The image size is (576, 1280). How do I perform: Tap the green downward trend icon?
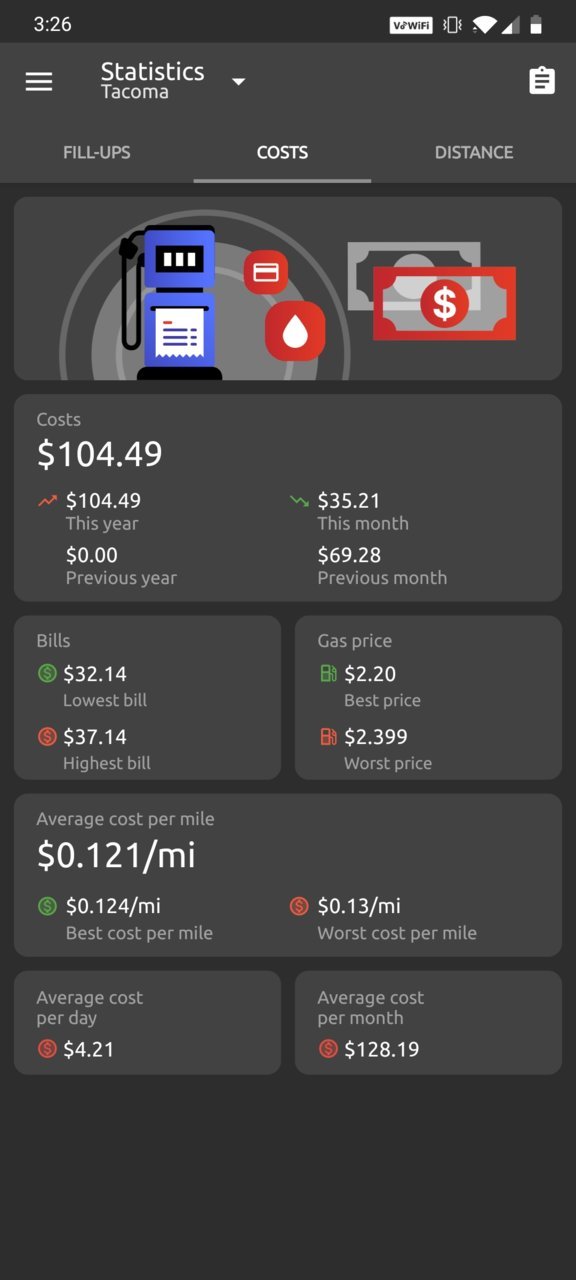[x=299, y=501]
